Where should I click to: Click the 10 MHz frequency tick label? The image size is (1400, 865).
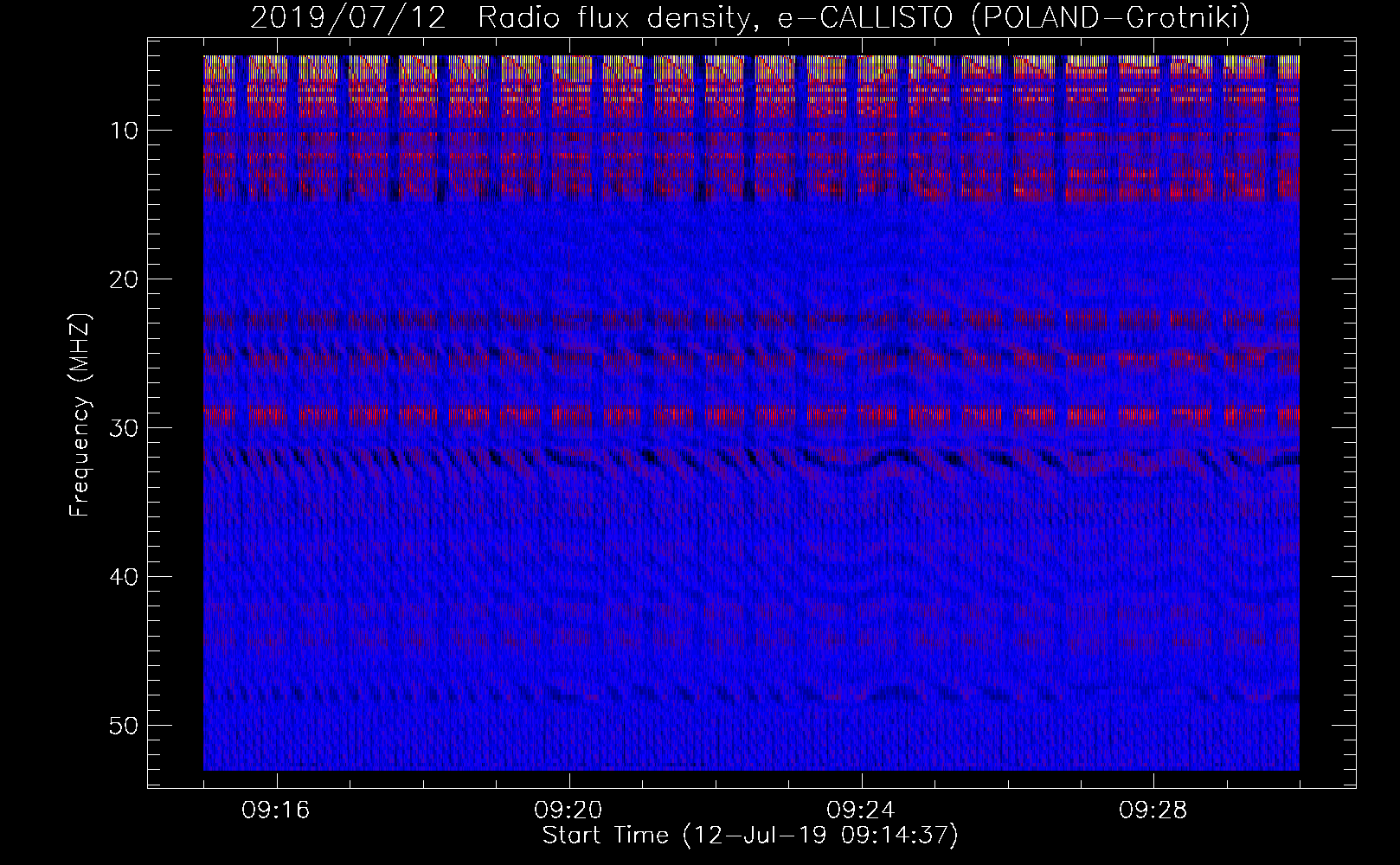125,131
